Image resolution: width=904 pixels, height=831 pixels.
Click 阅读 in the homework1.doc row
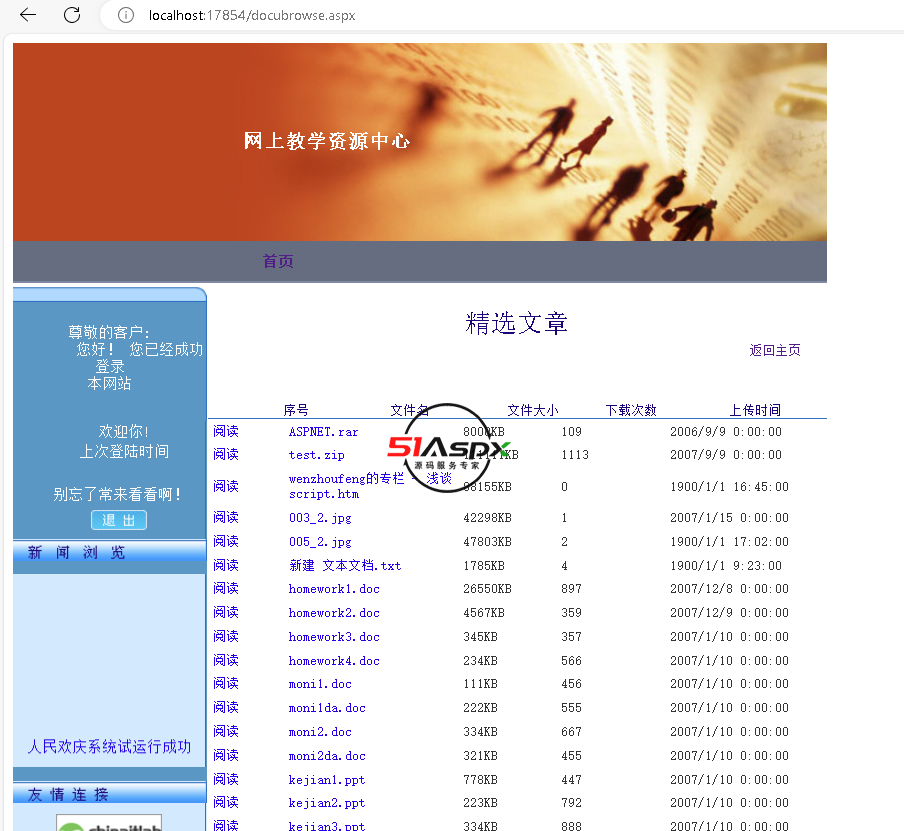pyautogui.click(x=225, y=588)
